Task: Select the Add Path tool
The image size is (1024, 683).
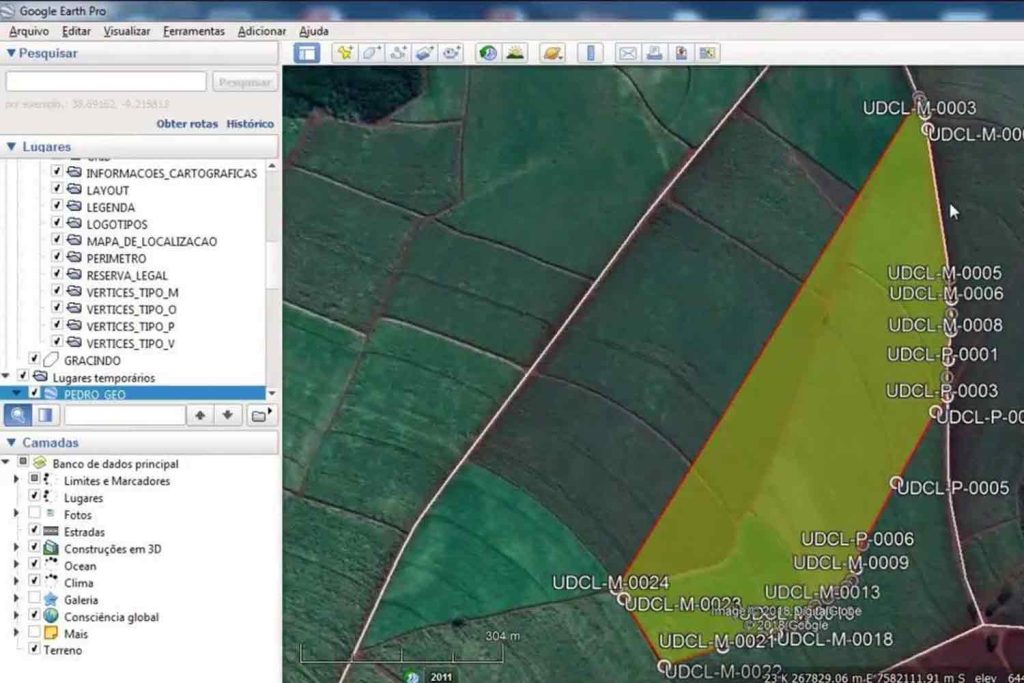Action: (x=398, y=53)
